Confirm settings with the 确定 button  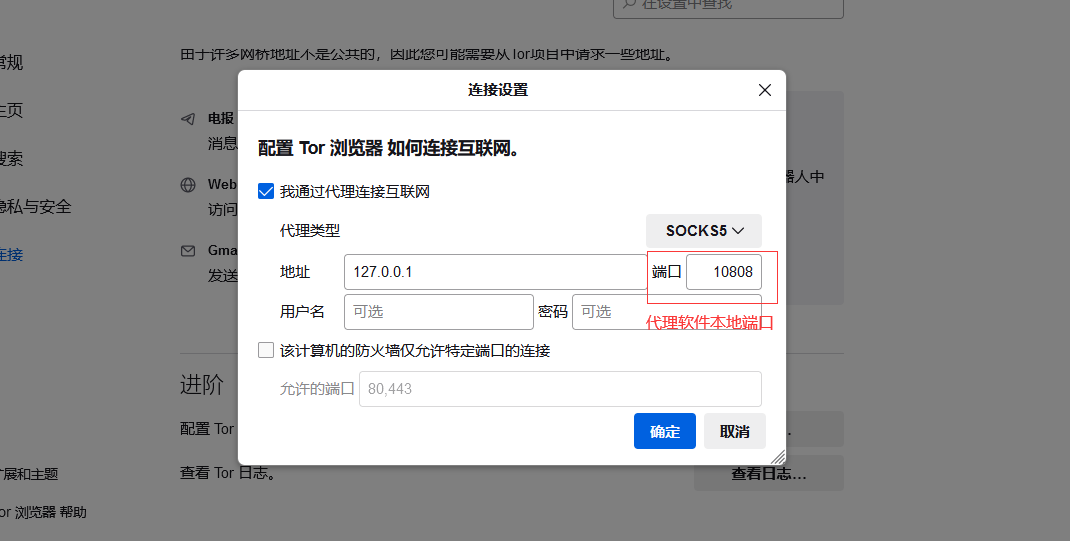pos(665,431)
